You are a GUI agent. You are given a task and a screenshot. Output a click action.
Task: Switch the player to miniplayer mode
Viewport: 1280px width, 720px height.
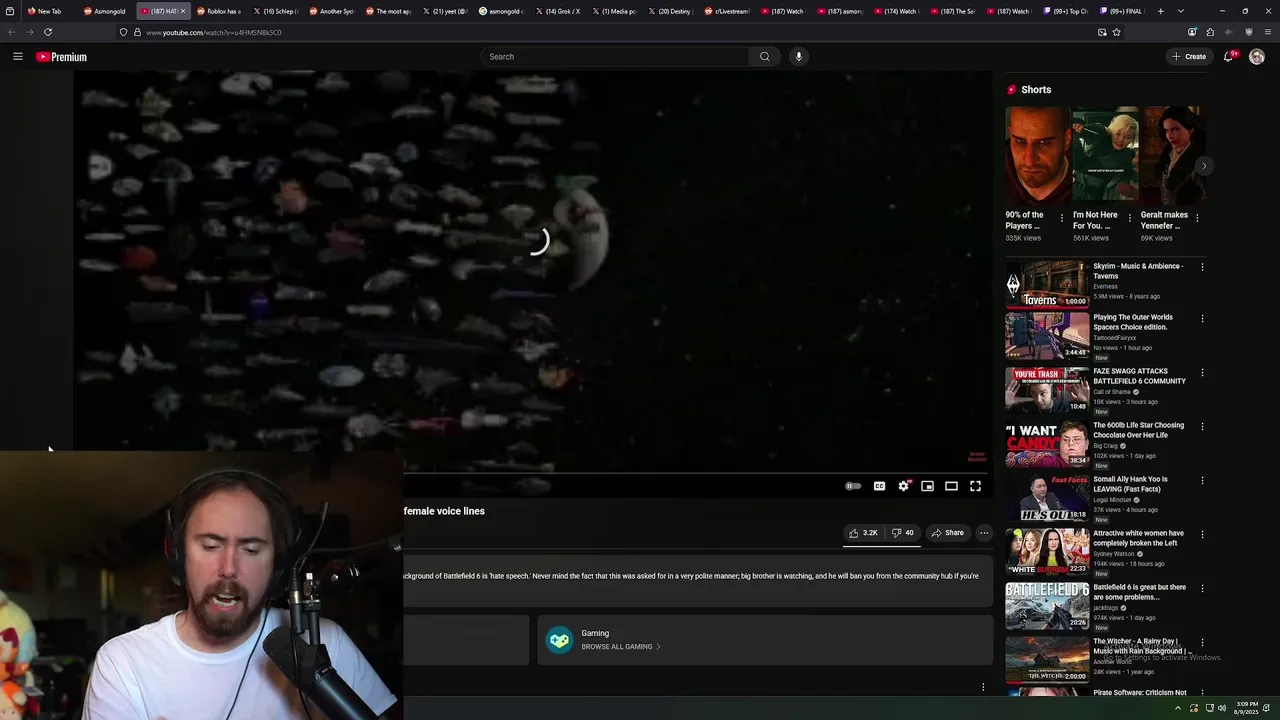928,486
